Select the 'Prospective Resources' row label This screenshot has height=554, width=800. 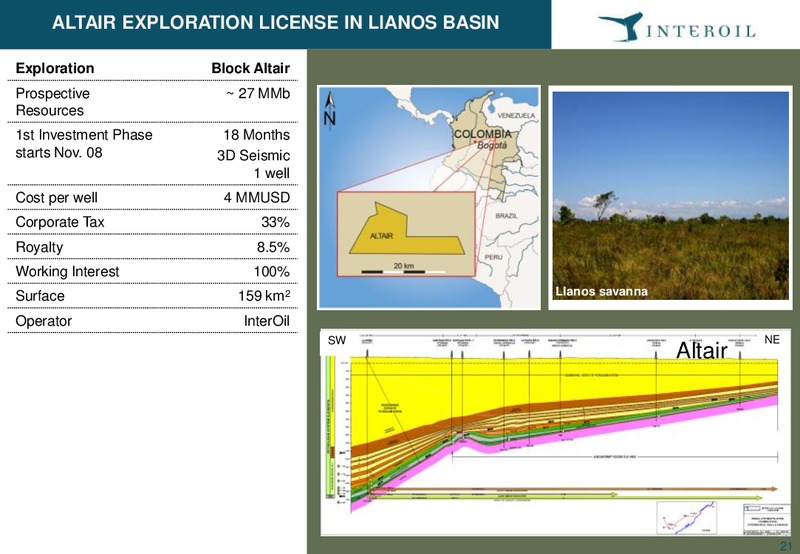tap(53, 102)
